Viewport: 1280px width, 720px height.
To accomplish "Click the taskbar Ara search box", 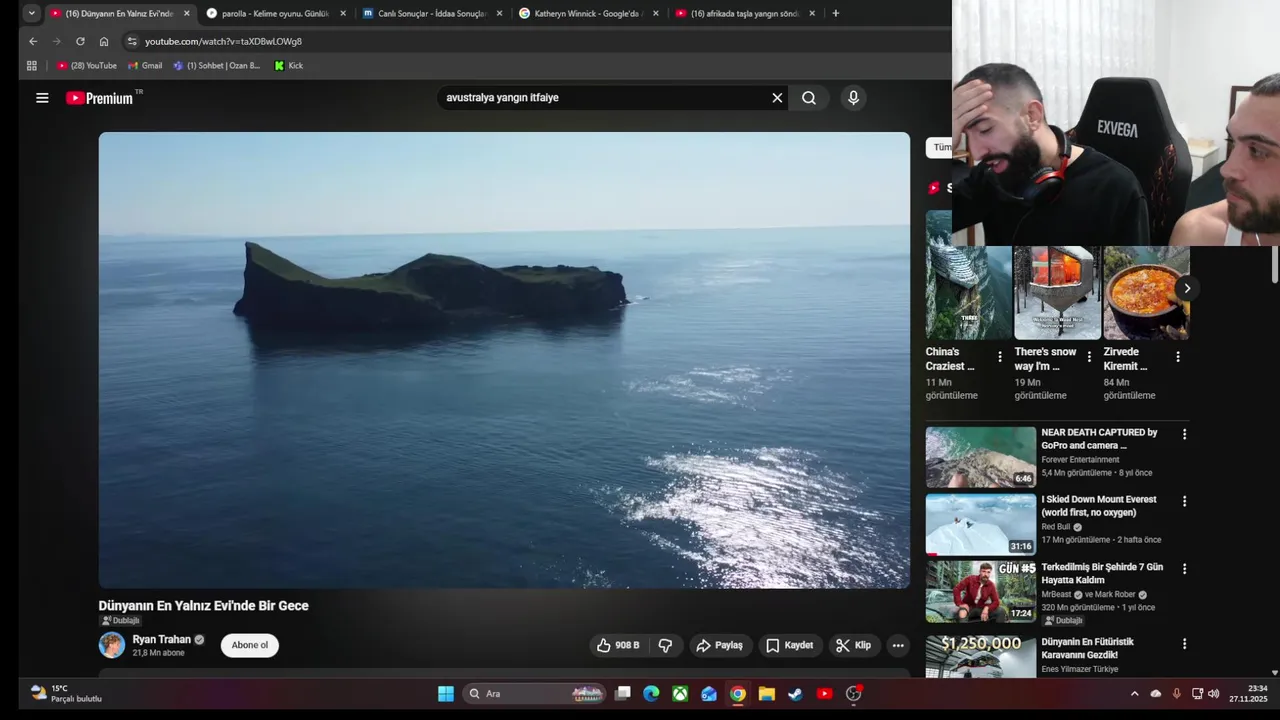I will pyautogui.click(x=535, y=694).
